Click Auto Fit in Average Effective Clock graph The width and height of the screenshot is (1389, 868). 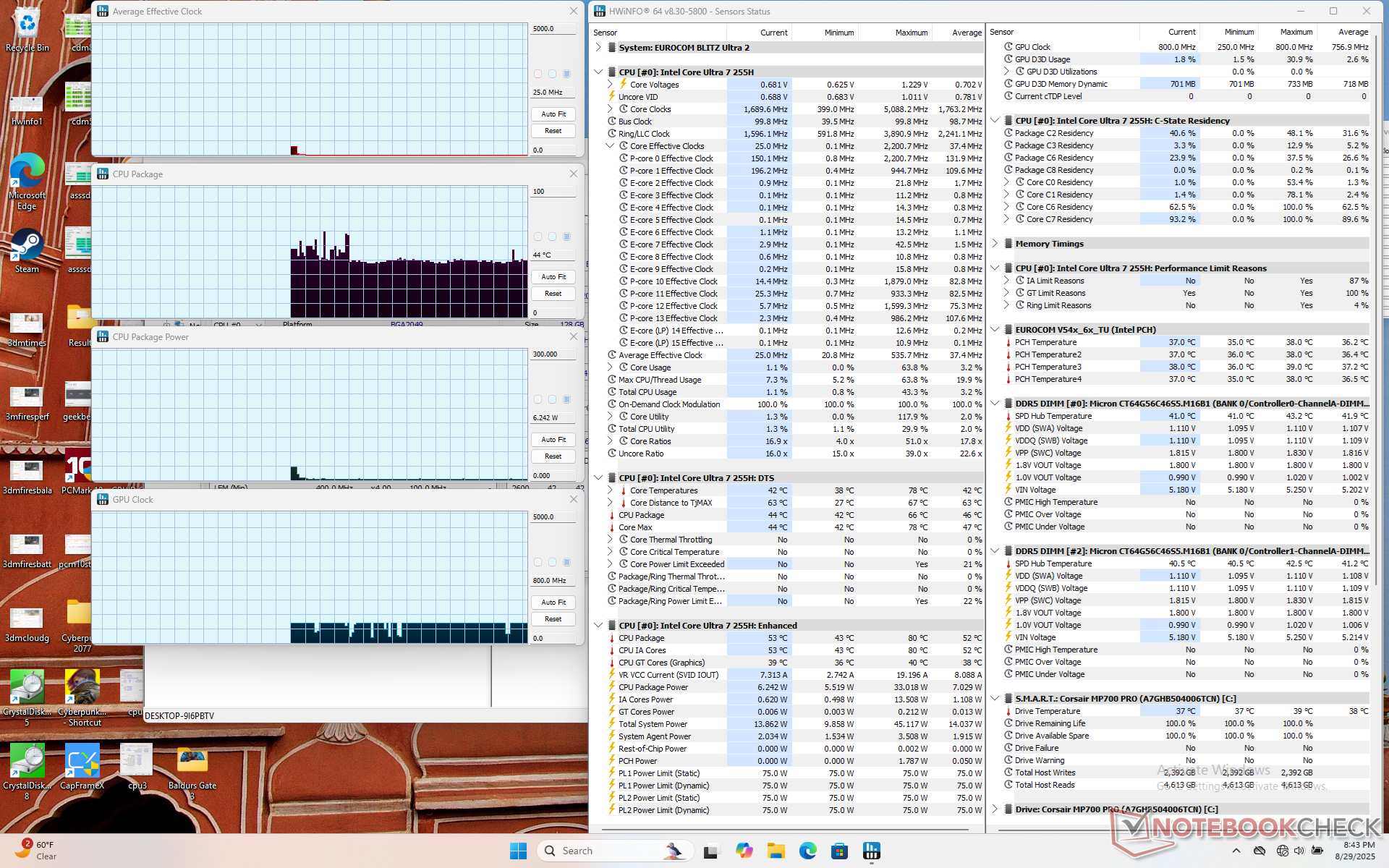[x=553, y=114]
